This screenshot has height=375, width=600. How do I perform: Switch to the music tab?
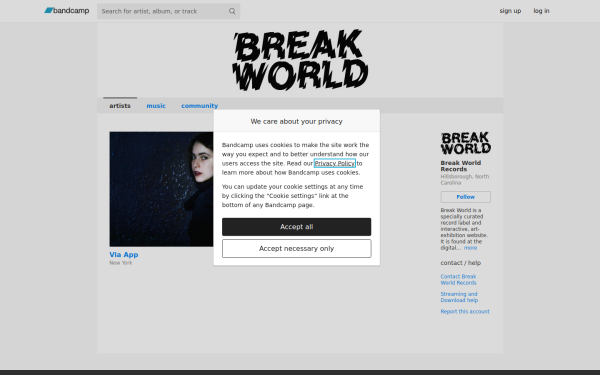tap(156, 106)
